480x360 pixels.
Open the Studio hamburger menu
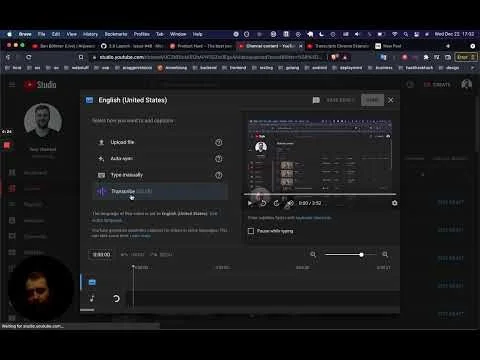(x=12, y=85)
